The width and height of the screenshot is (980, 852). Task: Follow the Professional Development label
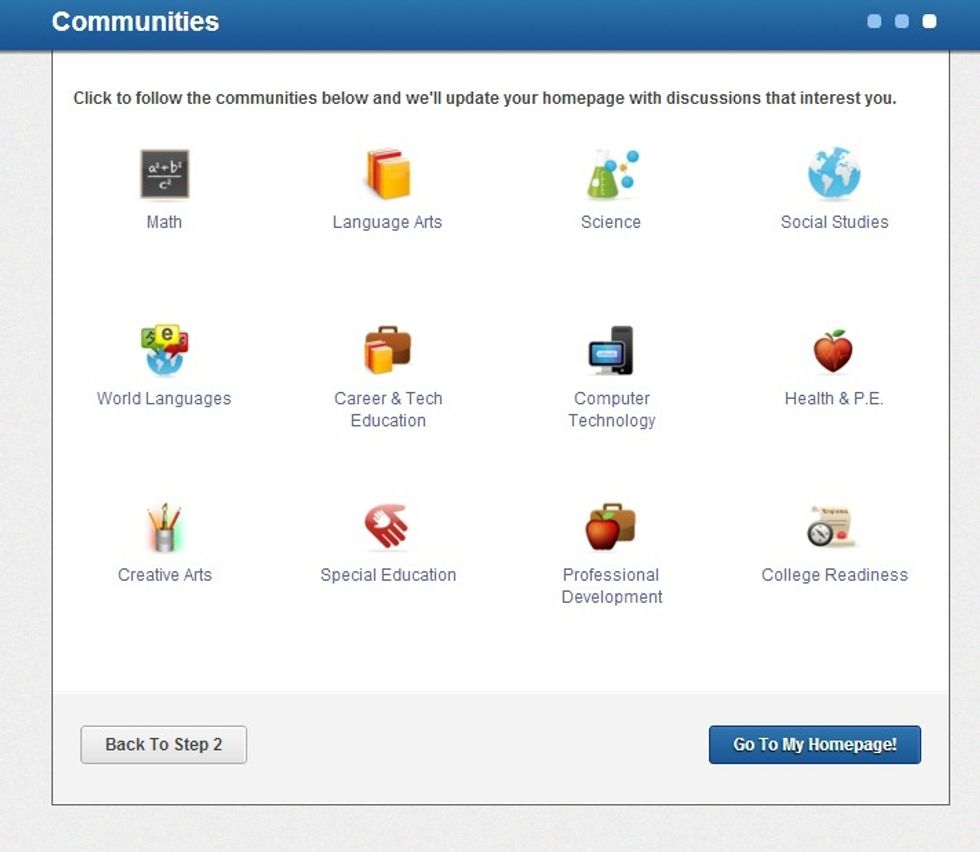[x=612, y=586]
